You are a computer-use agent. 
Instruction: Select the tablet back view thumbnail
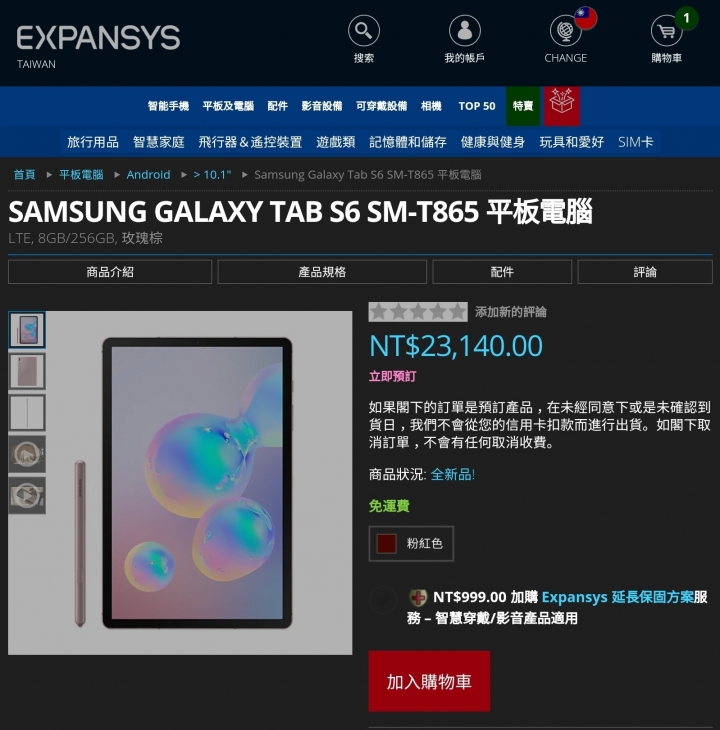coord(27,372)
